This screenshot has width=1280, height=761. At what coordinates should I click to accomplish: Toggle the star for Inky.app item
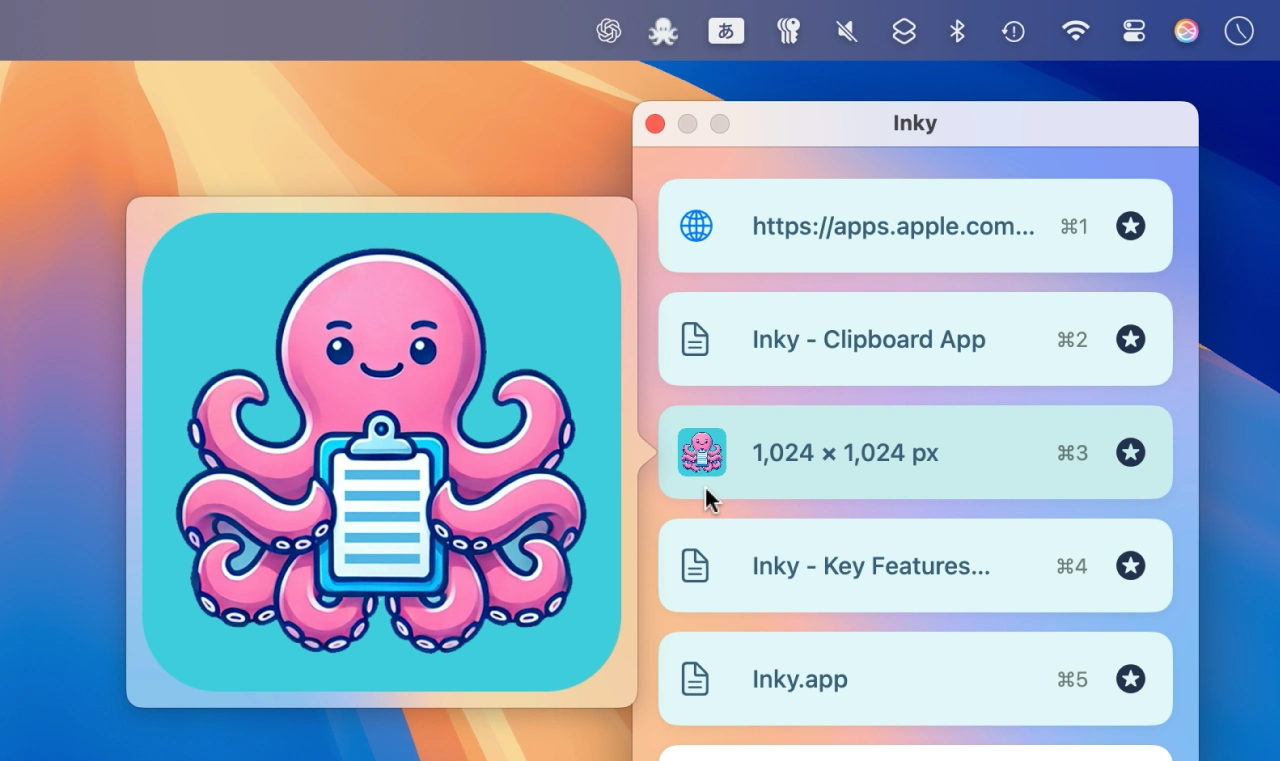point(1130,680)
